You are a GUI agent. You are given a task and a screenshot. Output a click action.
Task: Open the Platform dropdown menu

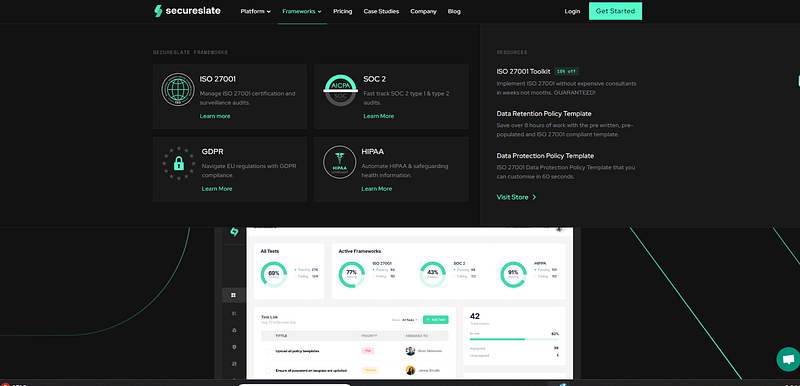point(255,11)
